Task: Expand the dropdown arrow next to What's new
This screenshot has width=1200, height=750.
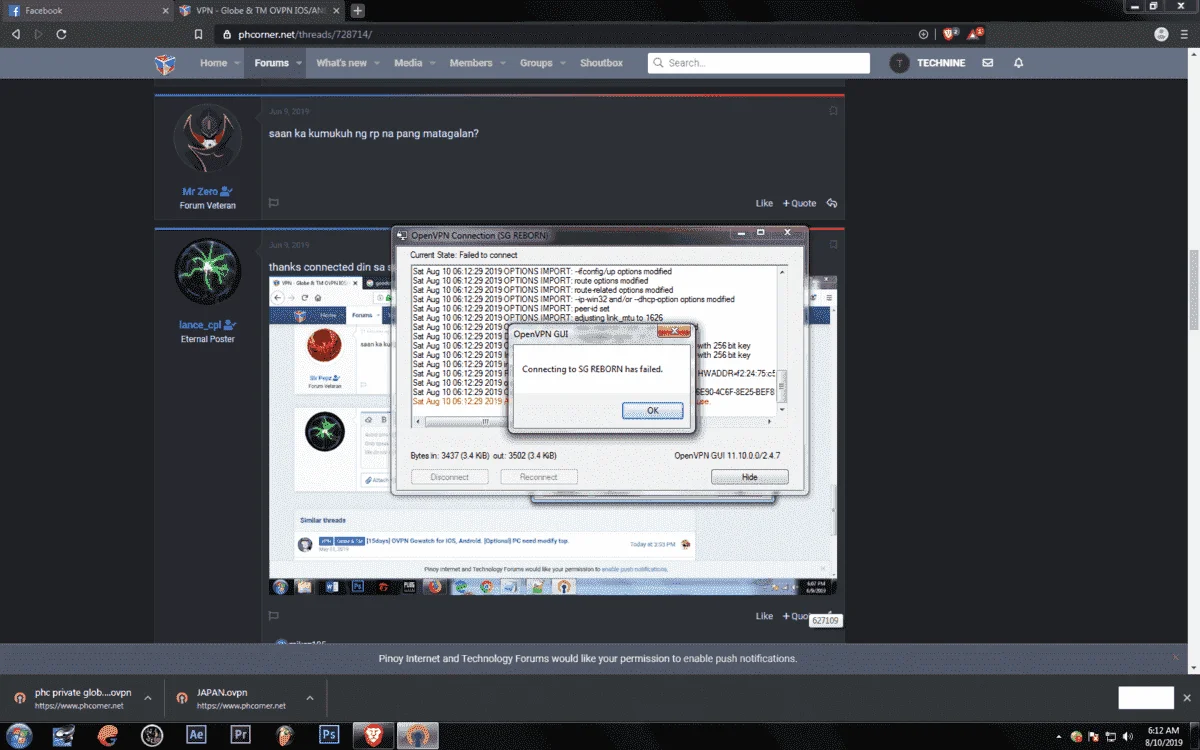Action: pos(376,63)
